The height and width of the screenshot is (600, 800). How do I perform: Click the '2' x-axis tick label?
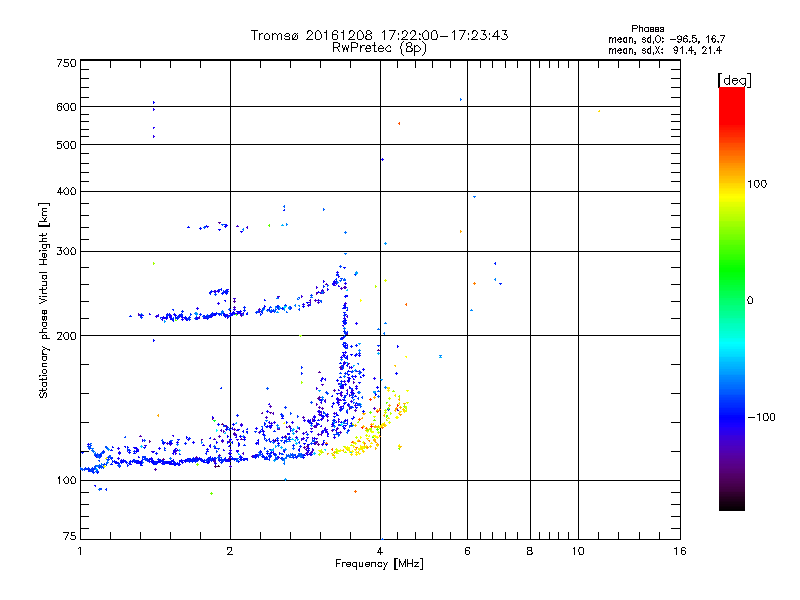click(230, 551)
